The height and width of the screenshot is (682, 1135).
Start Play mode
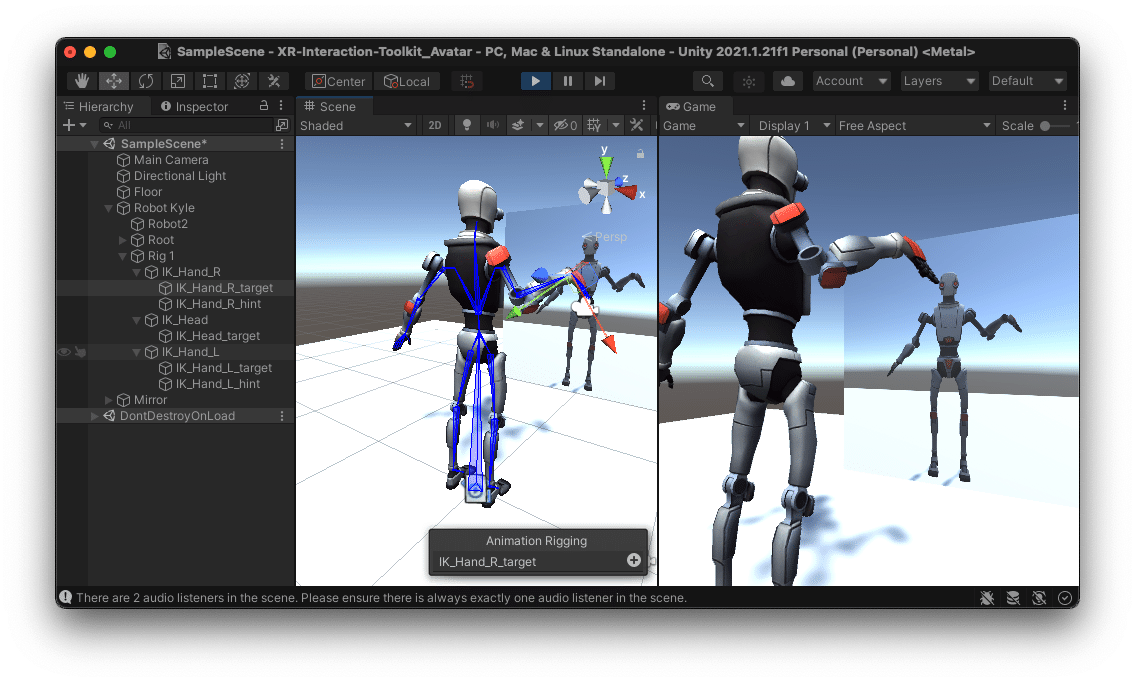point(536,81)
